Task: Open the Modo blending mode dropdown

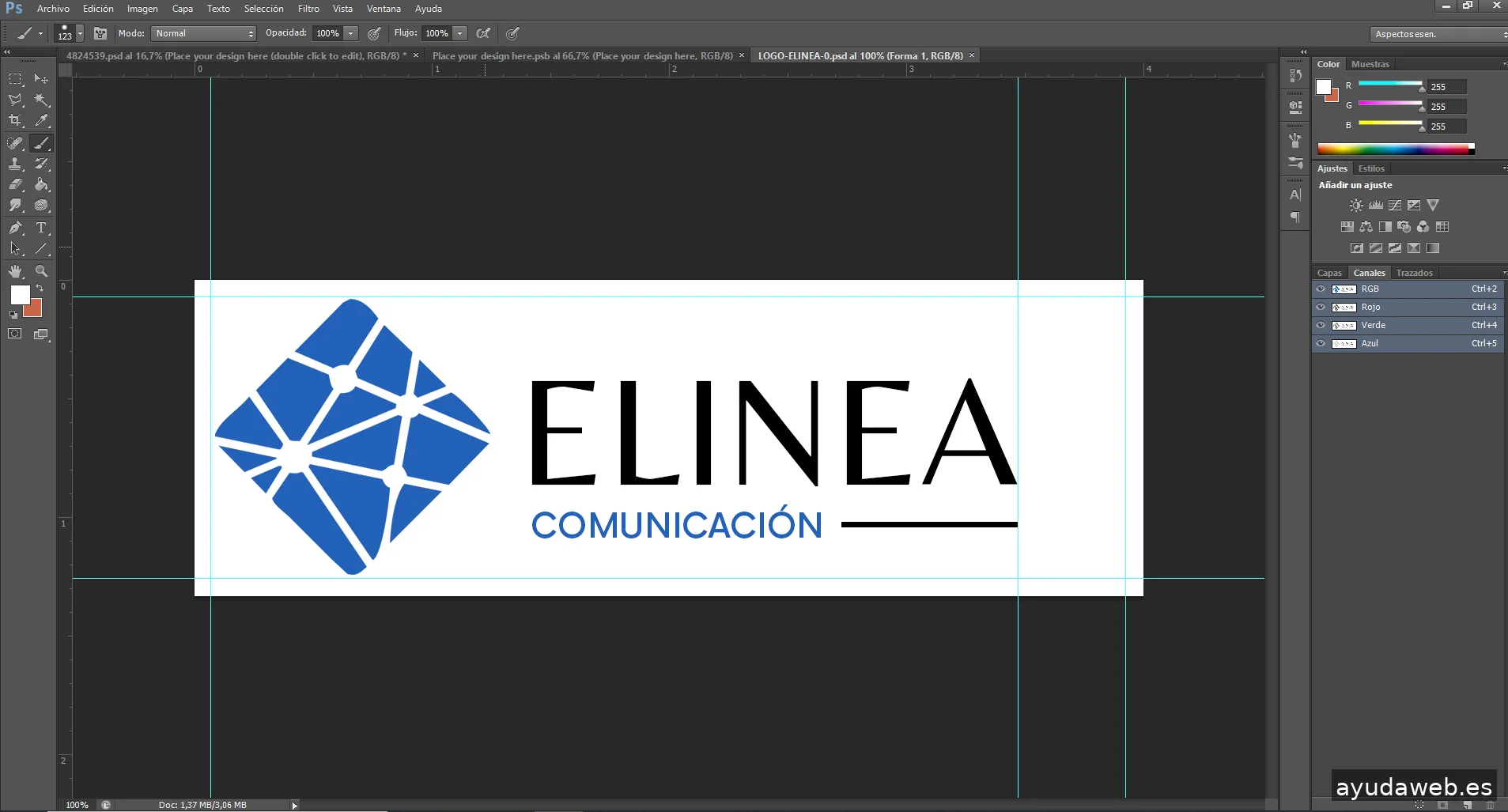Action: tap(204, 33)
